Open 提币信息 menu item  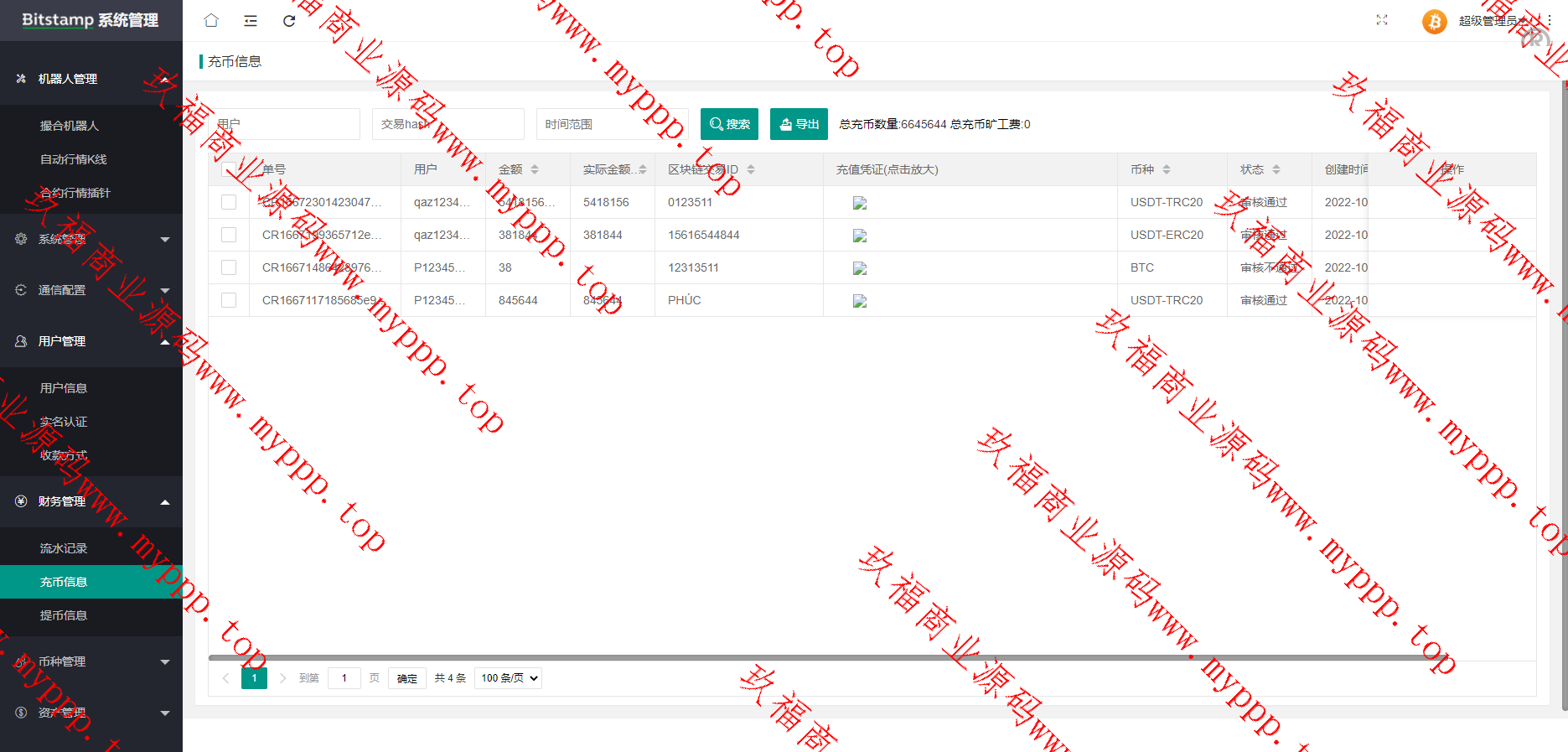click(64, 615)
